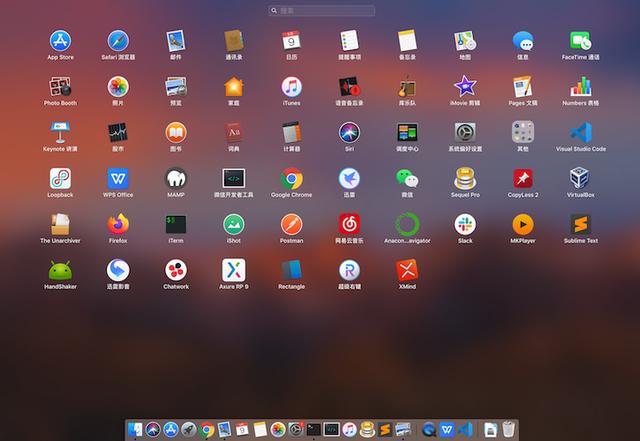Open Sequel Pro from Launchpad grid
Image resolution: width=640 pixels, height=441 pixels.
coord(465,178)
